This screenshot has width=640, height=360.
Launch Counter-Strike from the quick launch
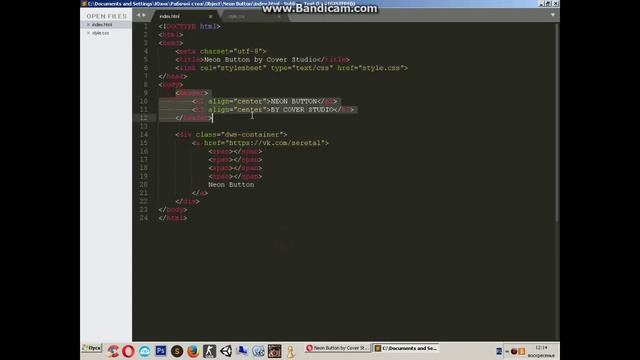coord(209,351)
